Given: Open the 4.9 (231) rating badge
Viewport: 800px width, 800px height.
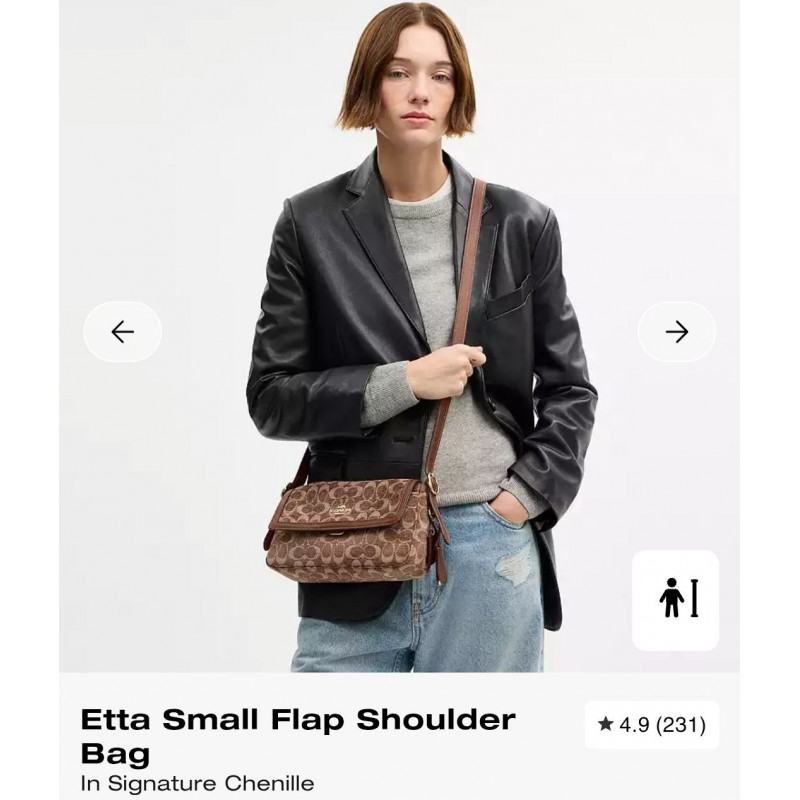Looking at the screenshot, I should pos(652,724).
